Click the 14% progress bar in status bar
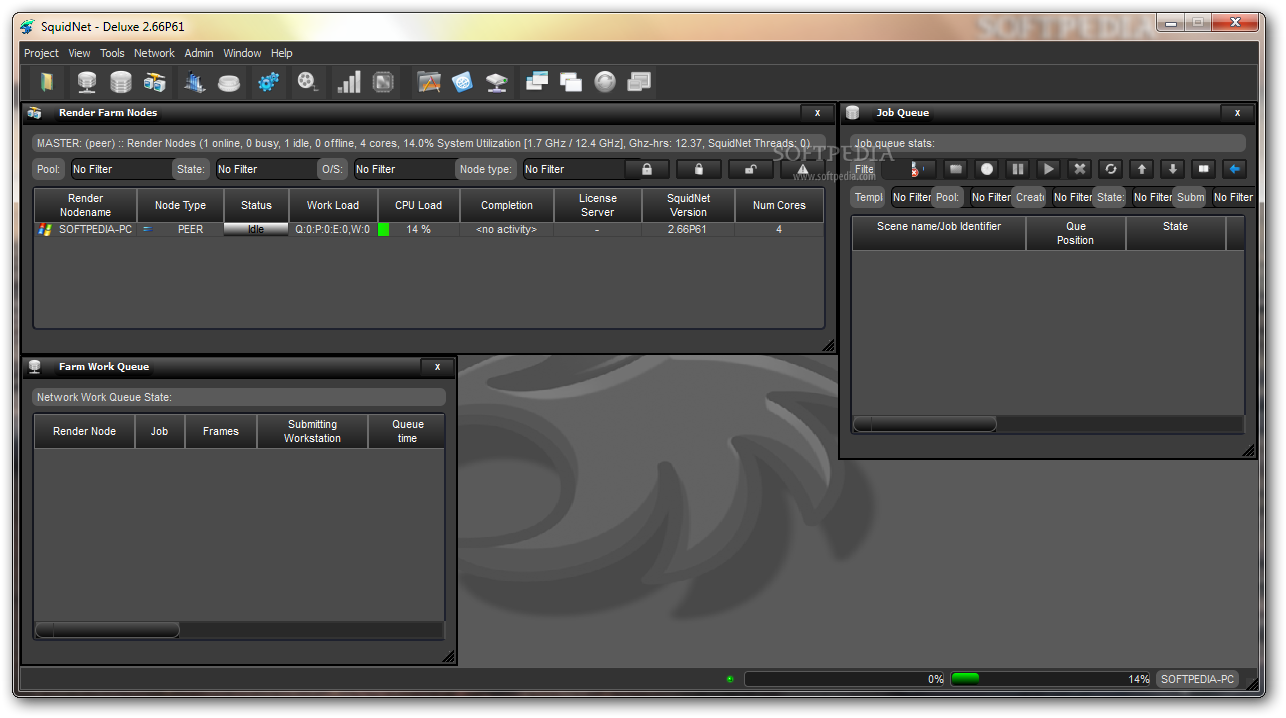The width and height of the screenshot is (1286, 718). (1051, 679)
